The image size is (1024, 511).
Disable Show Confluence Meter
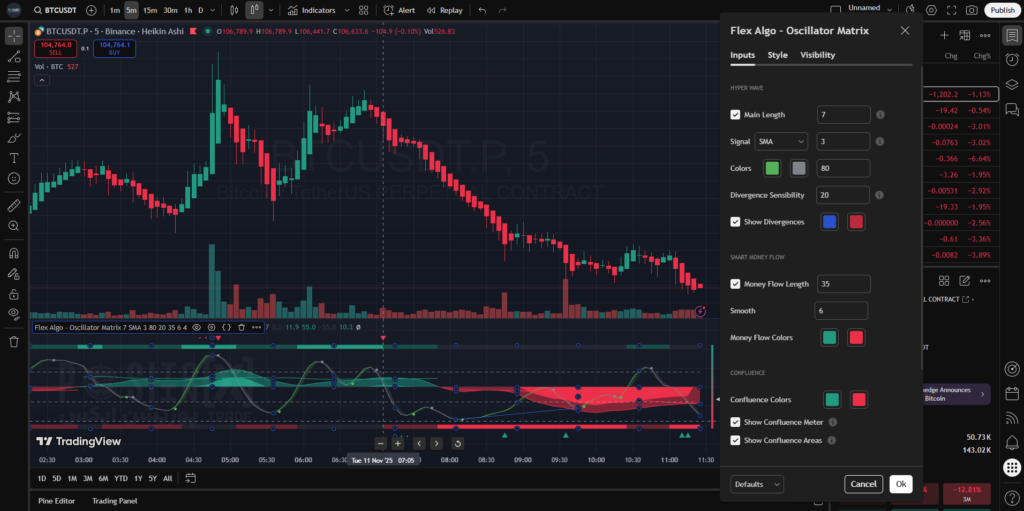tap(735, 422)
